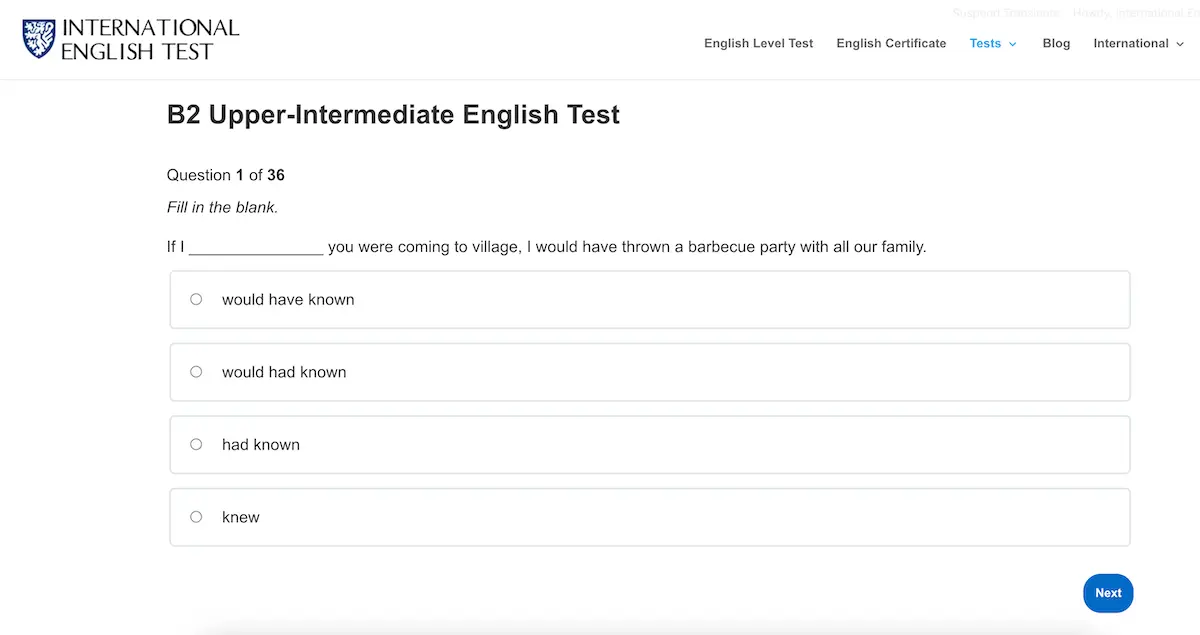Click the answer card containing 'knew'
Screen dimensions: 1200x635
pos(650,517)
